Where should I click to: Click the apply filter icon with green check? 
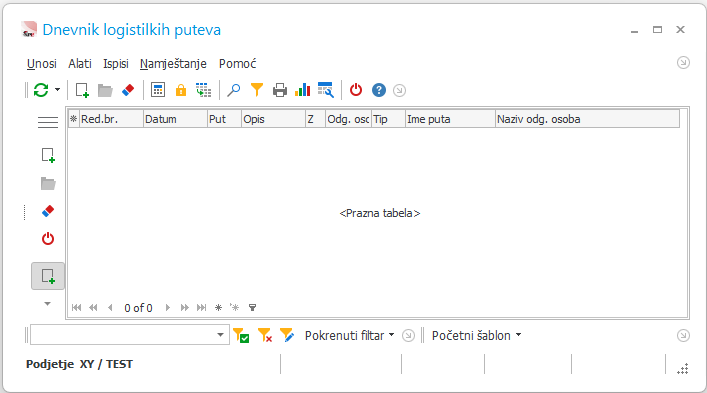coord(241,335)
